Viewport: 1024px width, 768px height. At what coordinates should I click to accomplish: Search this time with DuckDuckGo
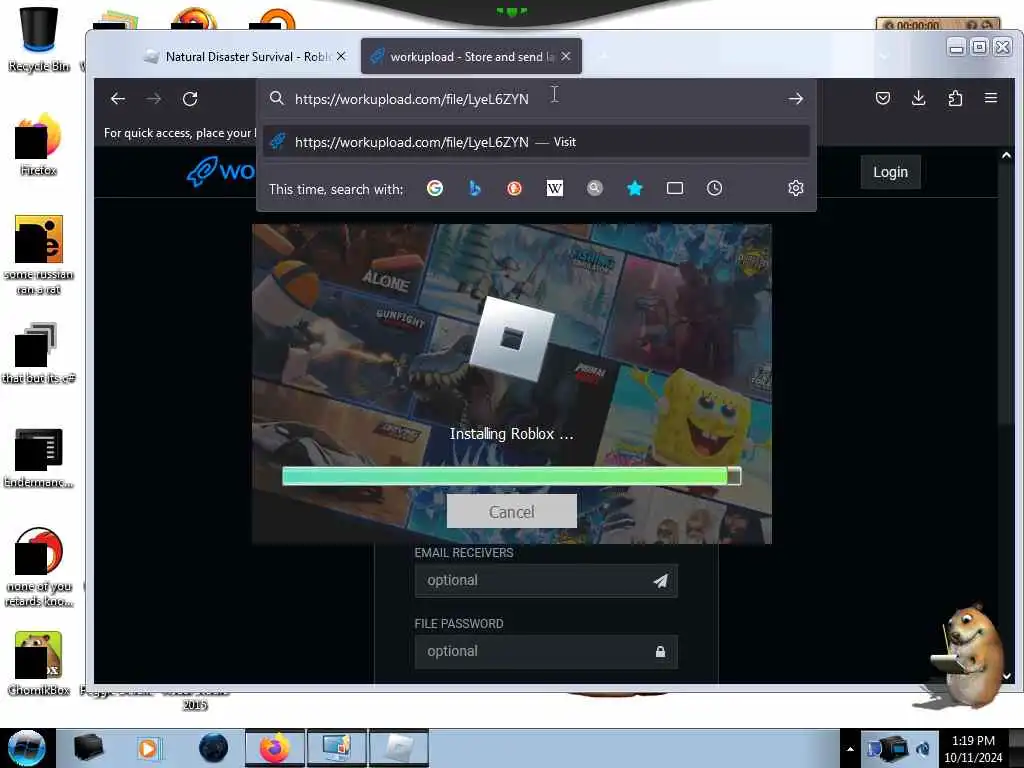[x=515, y=188]
